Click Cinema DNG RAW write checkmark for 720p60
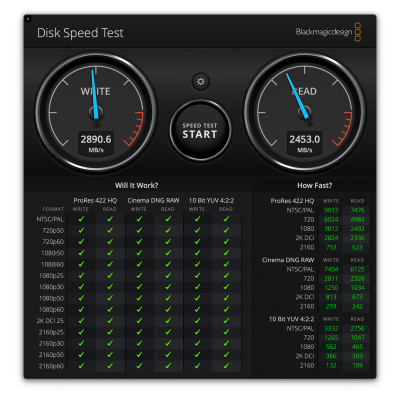 pyautogui.click(x=139, y=242)
